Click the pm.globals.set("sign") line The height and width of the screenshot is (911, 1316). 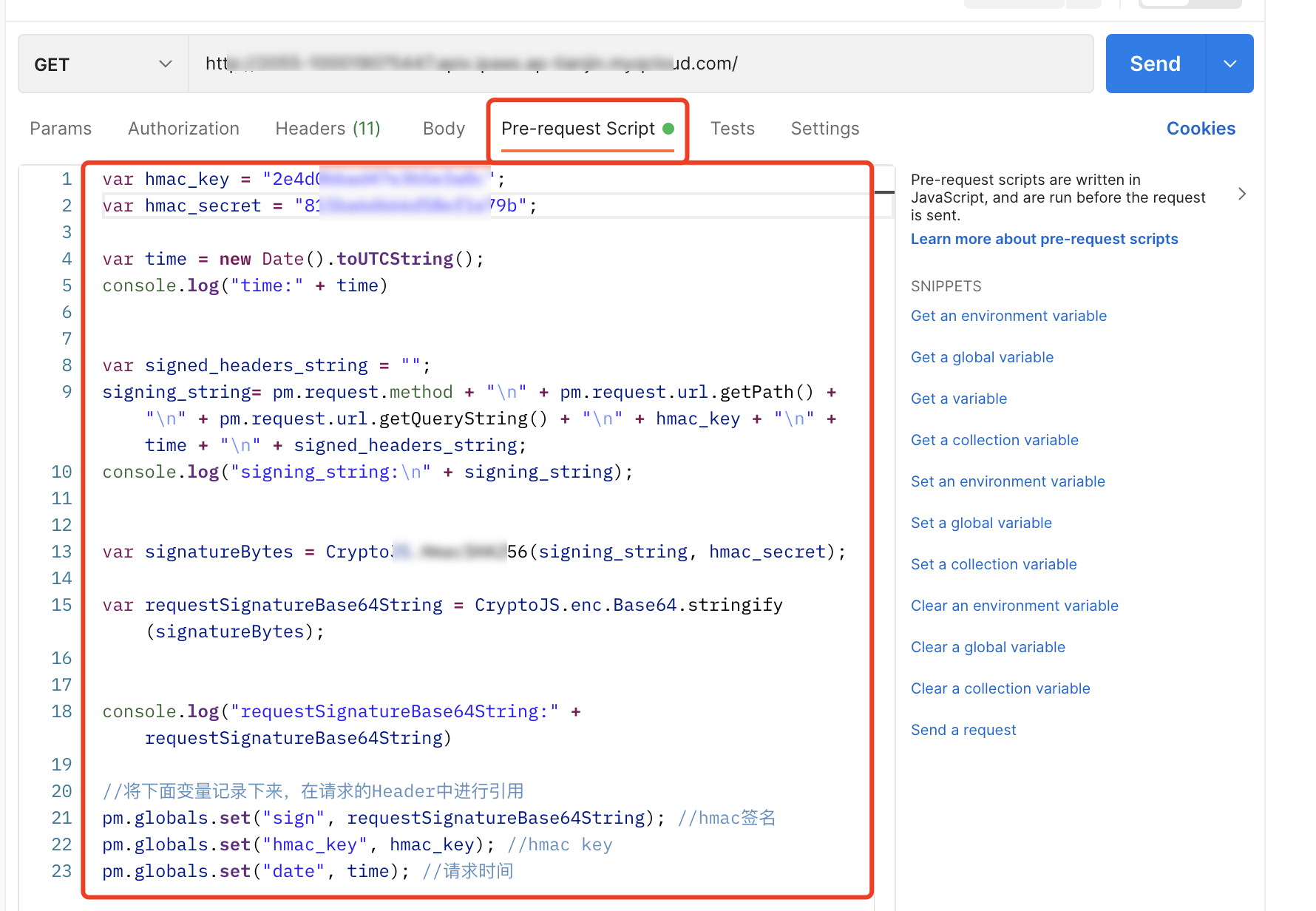(439, 818)
